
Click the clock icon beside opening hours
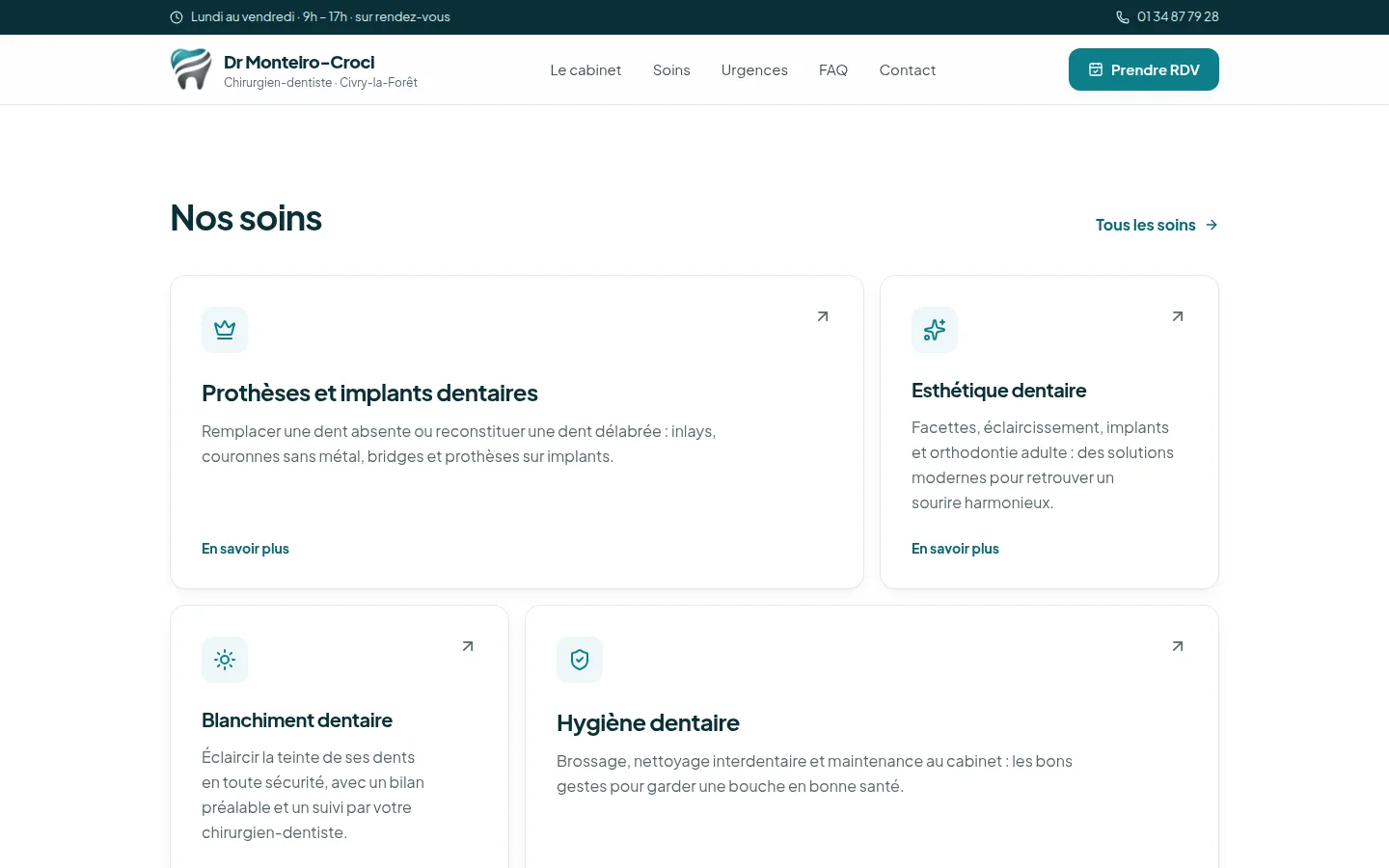click(x=177, y=17)
